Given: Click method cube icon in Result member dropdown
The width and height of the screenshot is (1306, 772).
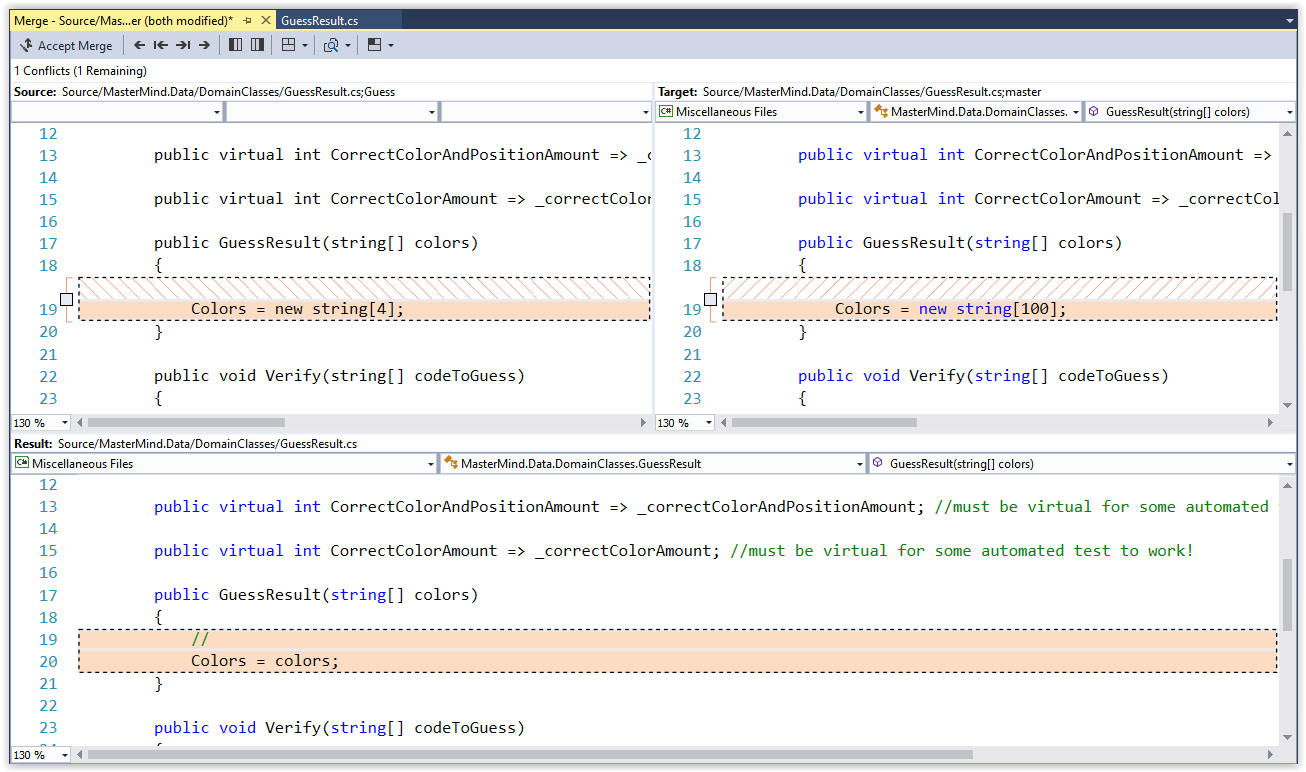Looking at the screenshot, I should point(878,464).
